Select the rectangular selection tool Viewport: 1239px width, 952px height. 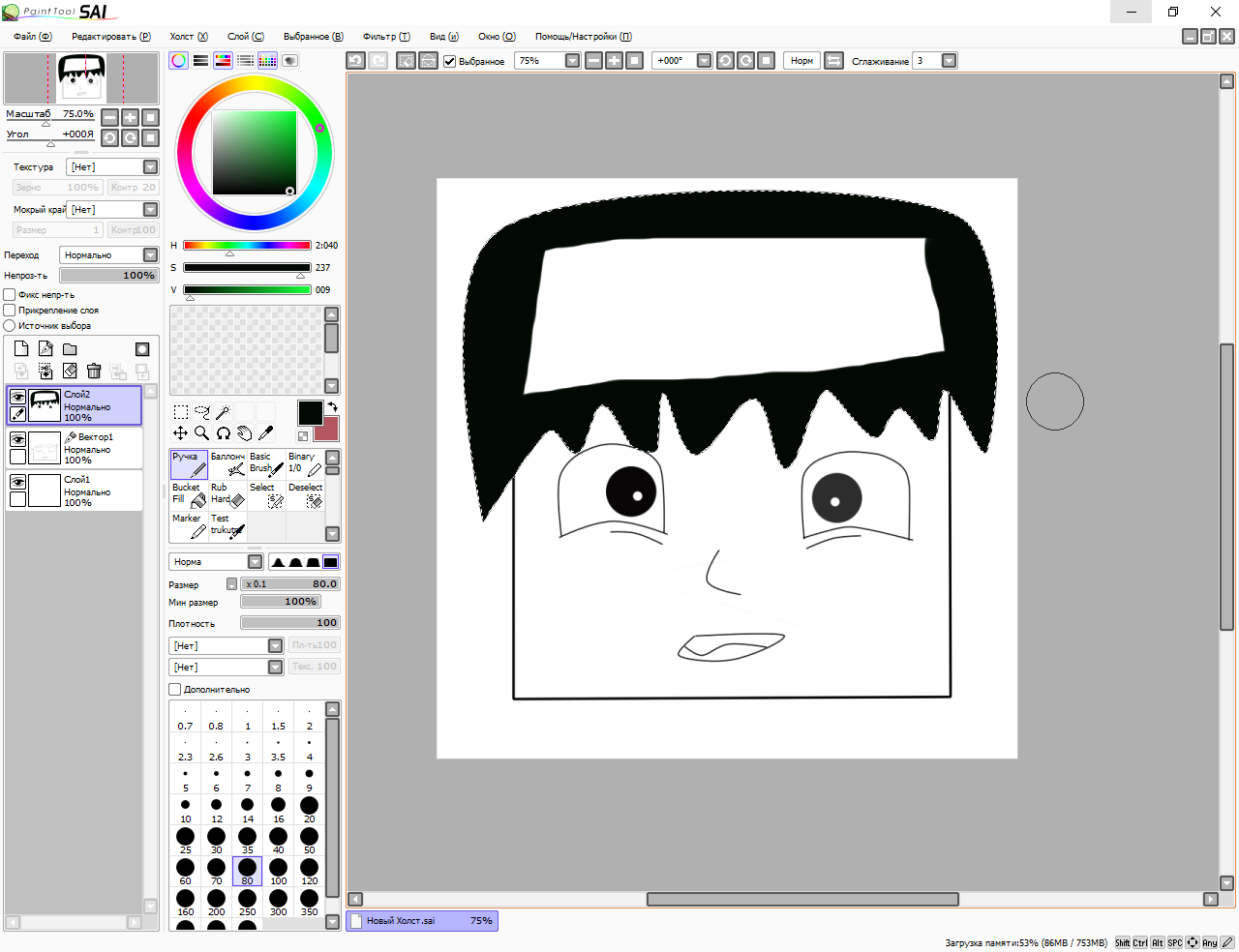[x=181, y=412]
